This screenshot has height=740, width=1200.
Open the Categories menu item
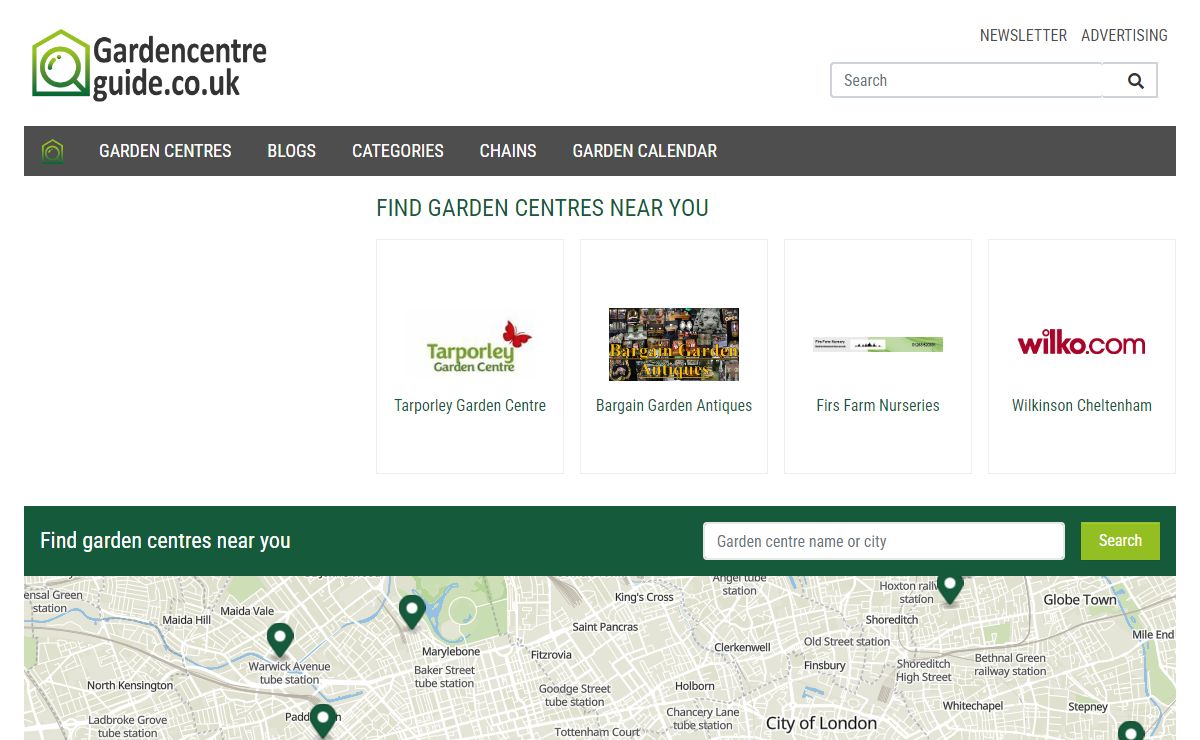pyautogui.click(x=398, y=151)
